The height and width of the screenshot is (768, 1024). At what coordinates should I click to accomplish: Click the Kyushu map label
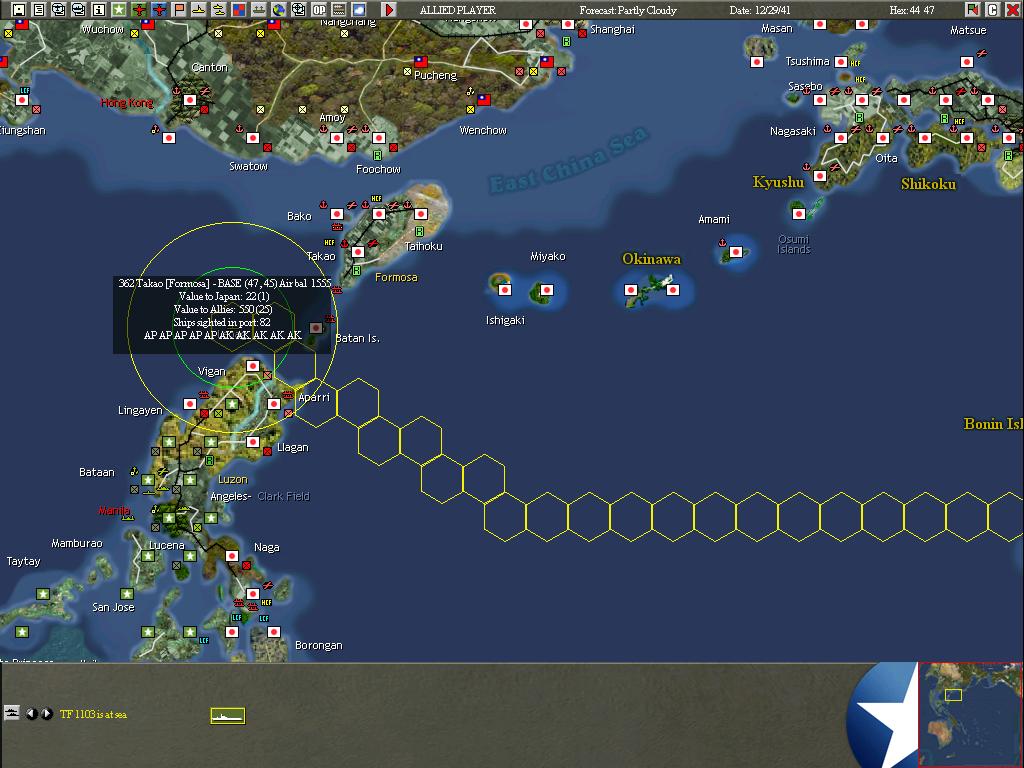[x=777, y=182]
